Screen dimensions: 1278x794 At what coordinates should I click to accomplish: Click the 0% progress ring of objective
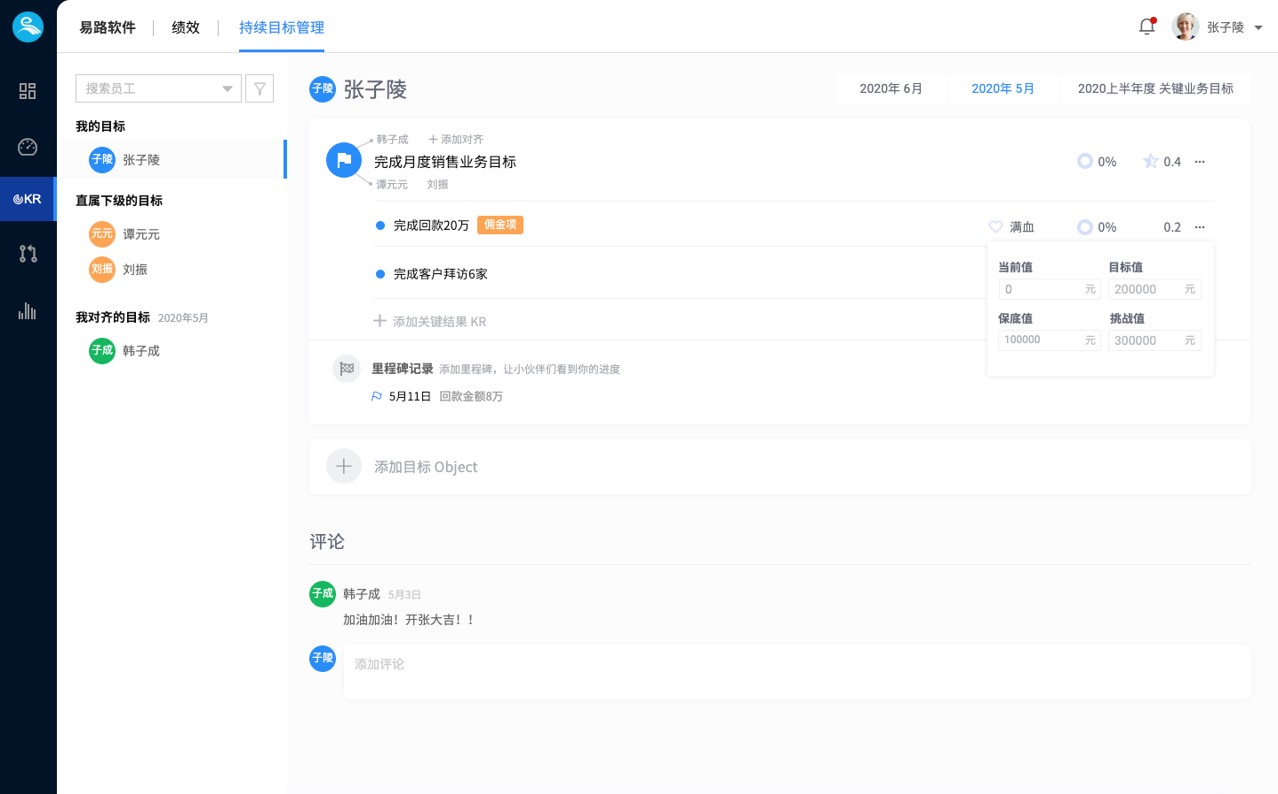pos(1085,161)
